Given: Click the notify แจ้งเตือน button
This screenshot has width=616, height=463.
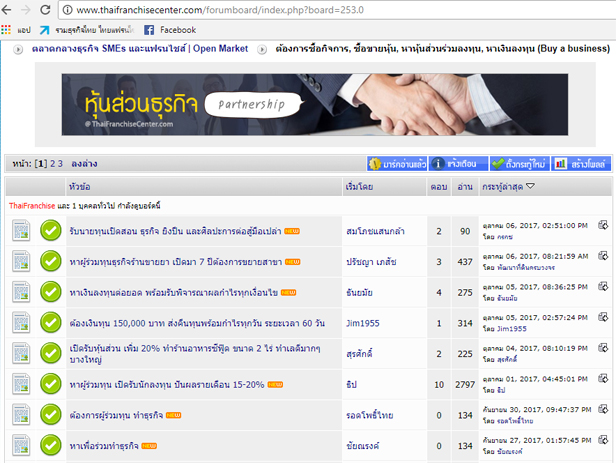Looking at the screenshot, I should (x=458, y=164).
